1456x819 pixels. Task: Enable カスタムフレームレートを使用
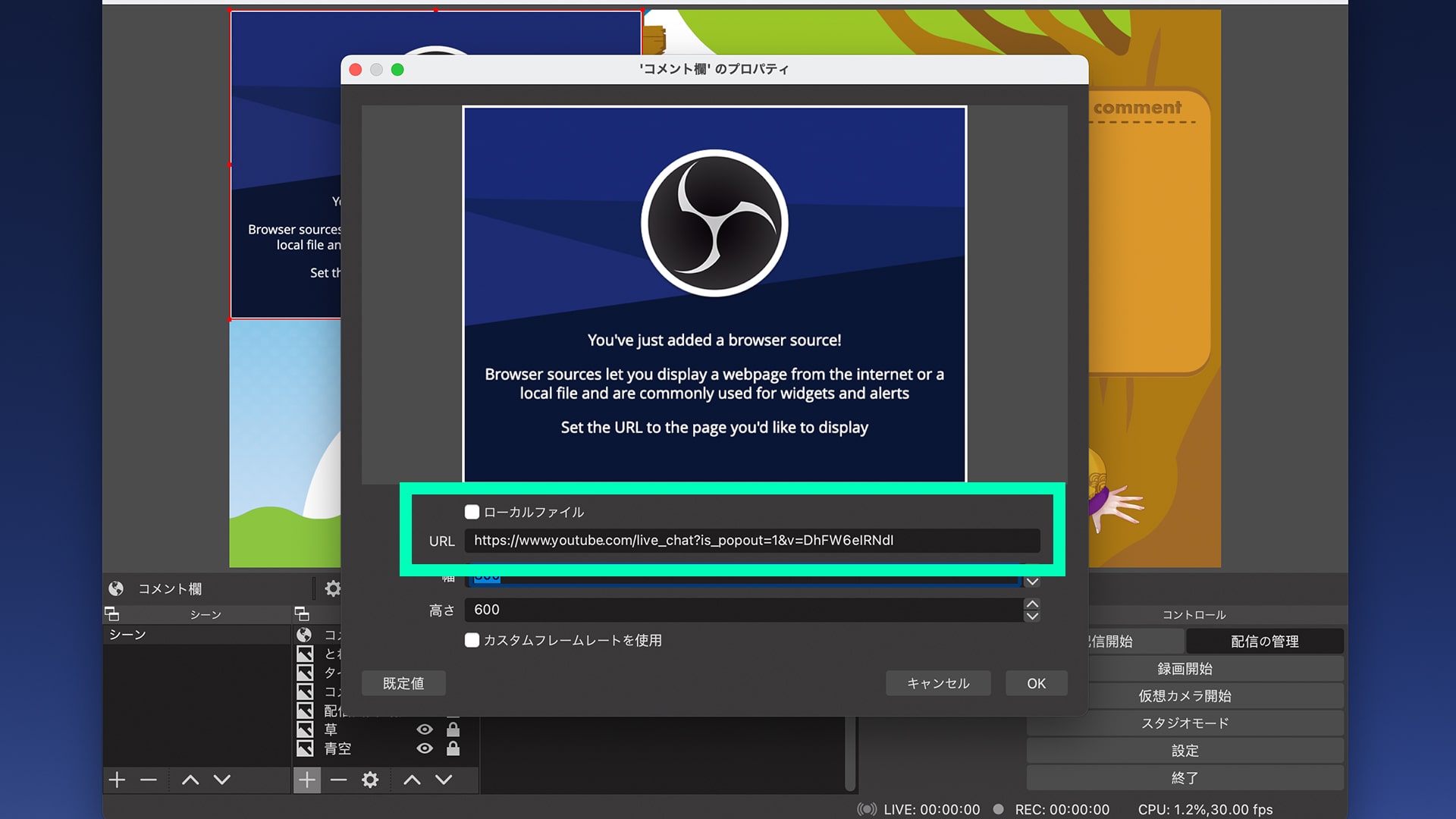472,641
